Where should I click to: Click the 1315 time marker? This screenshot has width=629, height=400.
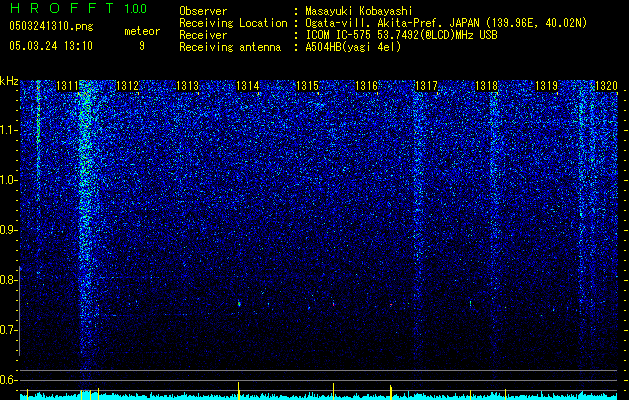307,86
